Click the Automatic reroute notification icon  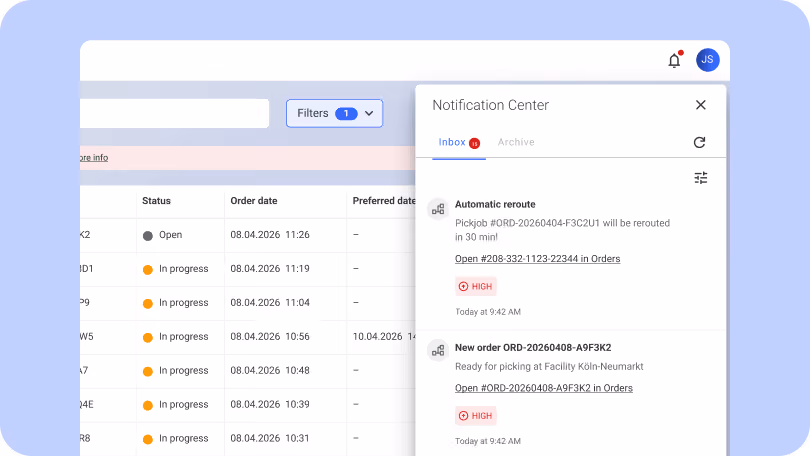(438, 209)
